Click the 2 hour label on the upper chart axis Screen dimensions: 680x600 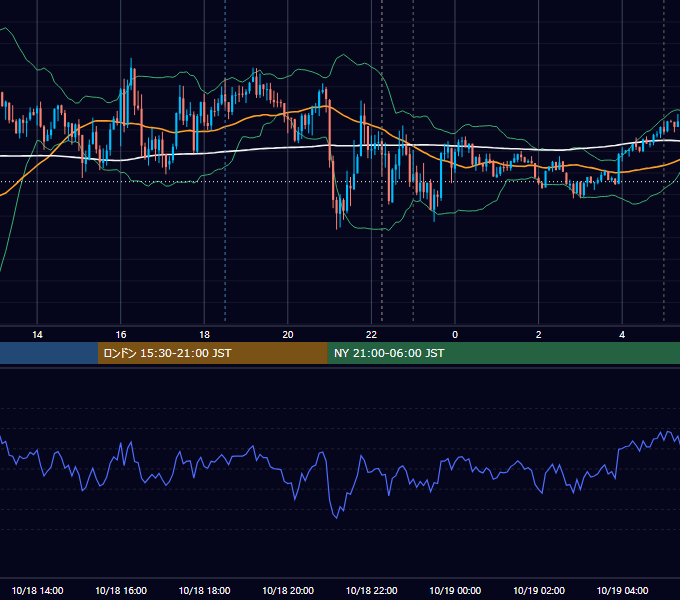539,335
